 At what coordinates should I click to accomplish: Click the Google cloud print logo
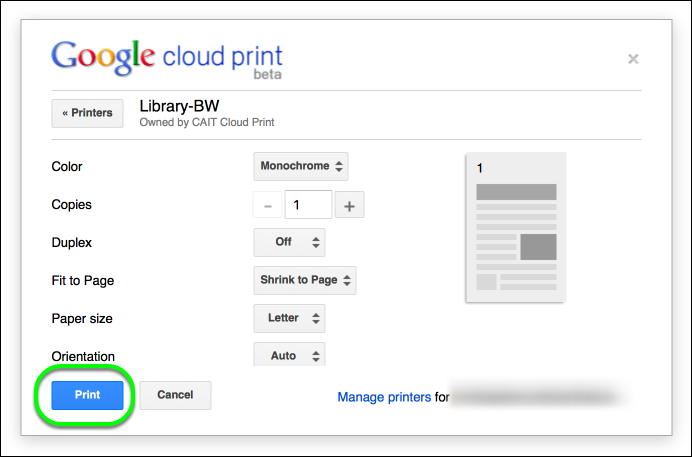167,59
